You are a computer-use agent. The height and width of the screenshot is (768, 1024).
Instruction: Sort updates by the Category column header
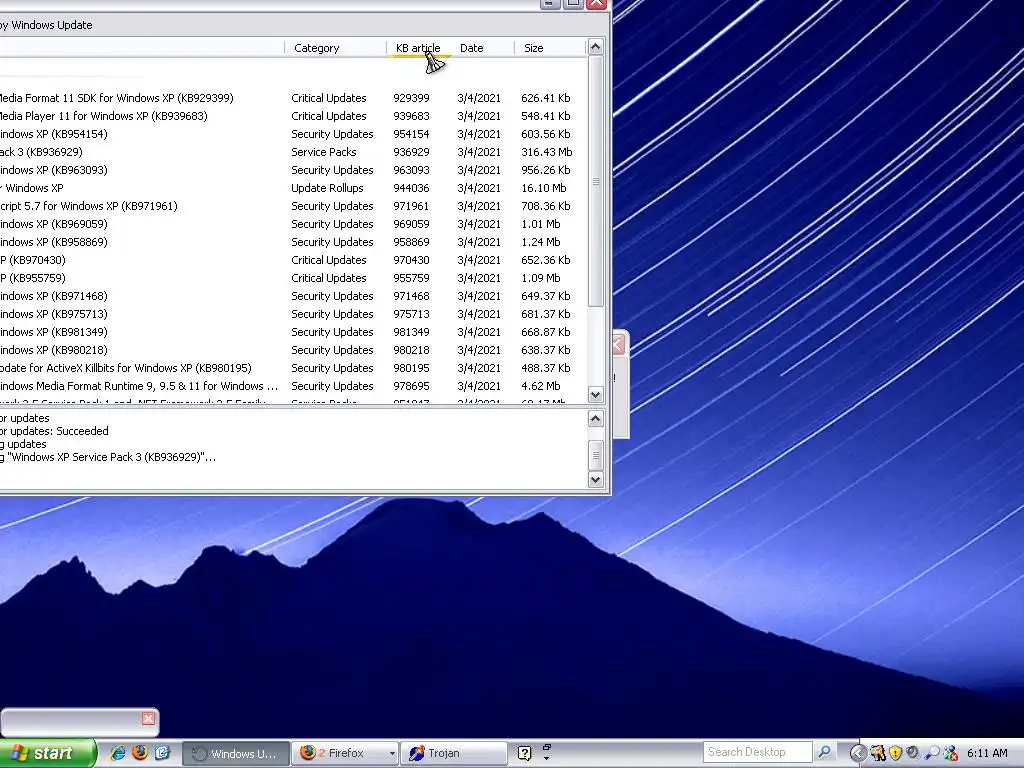tap(336, 48)
